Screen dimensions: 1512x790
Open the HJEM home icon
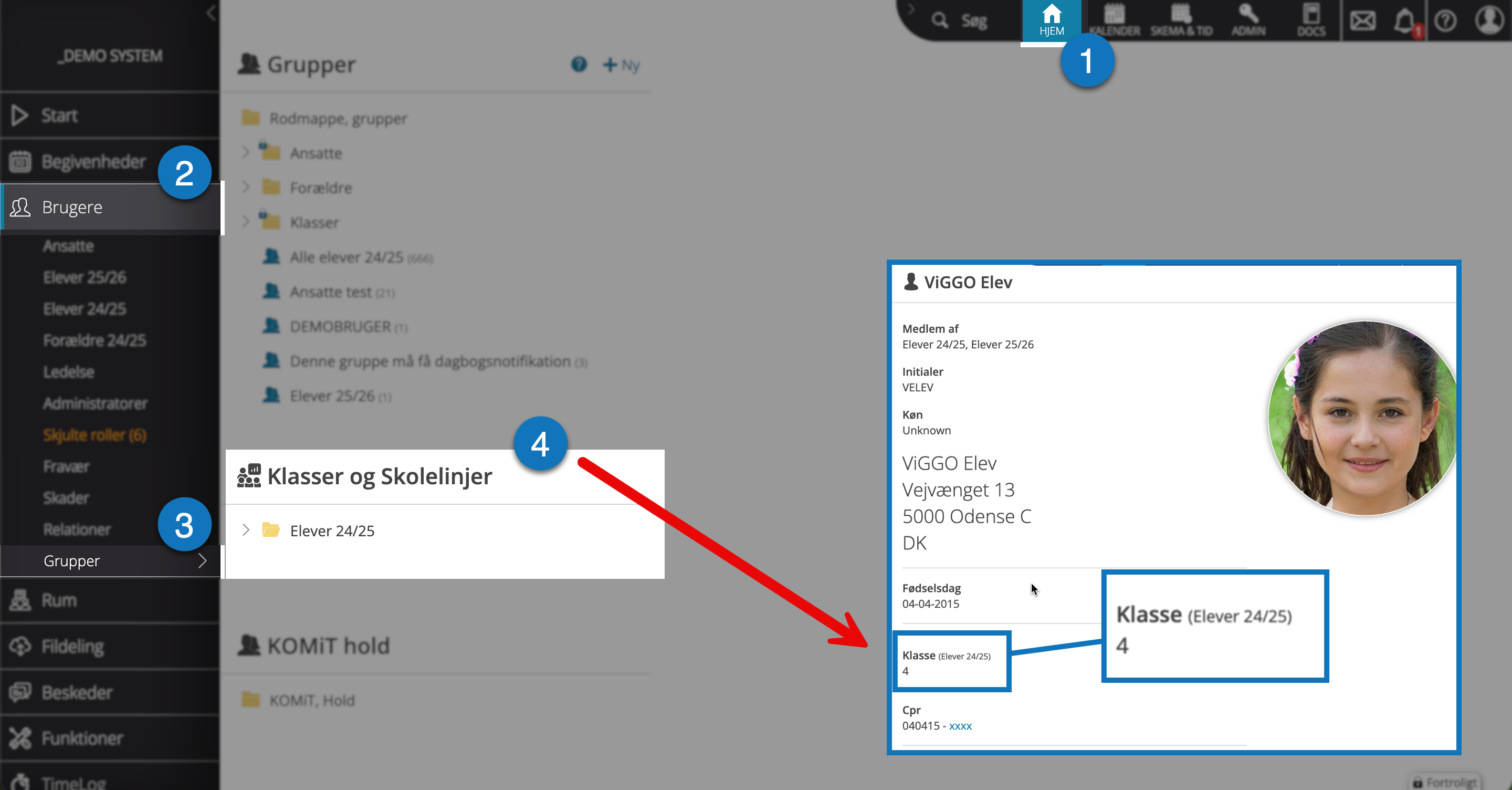[x=1051, y=21]
